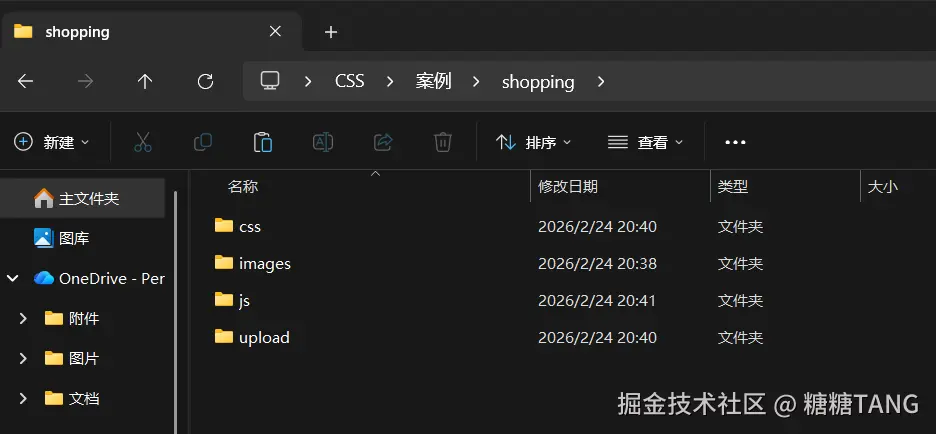This screenshot has width=936, height=434.
Task: Click the css folder icon
Action: pos(224,225)
